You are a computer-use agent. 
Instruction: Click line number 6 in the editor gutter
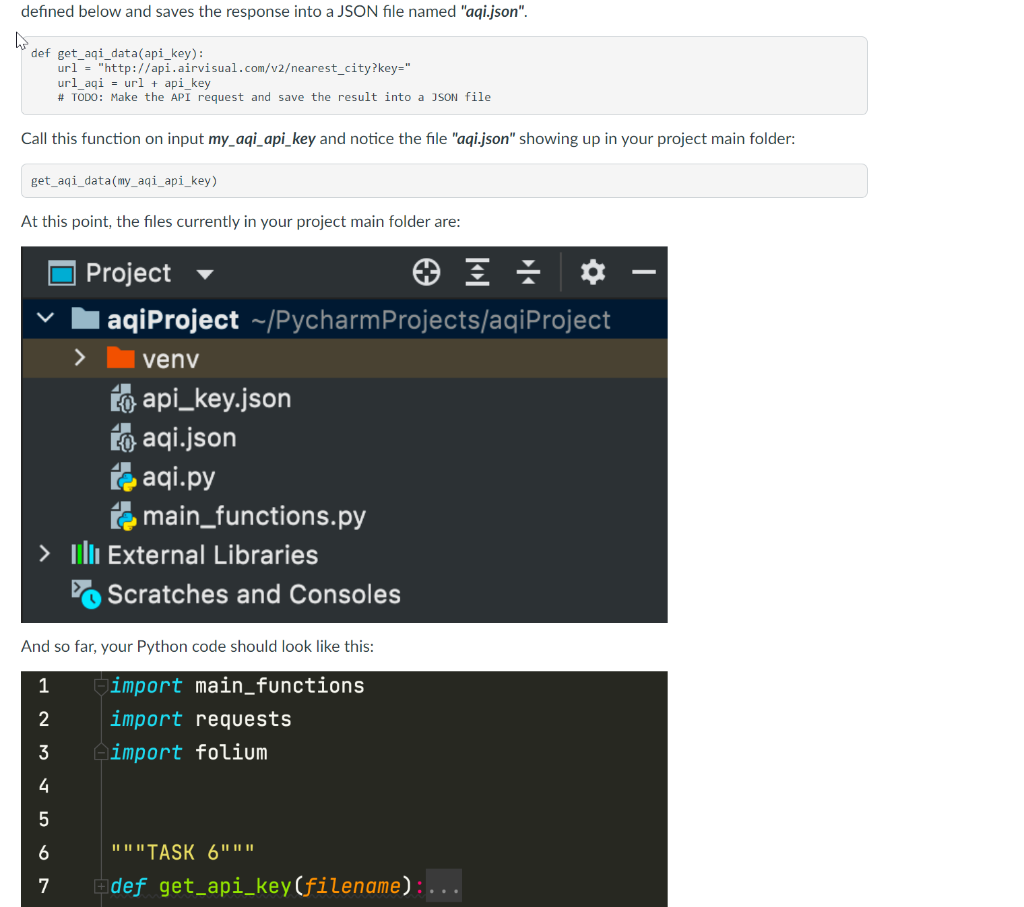42,852
